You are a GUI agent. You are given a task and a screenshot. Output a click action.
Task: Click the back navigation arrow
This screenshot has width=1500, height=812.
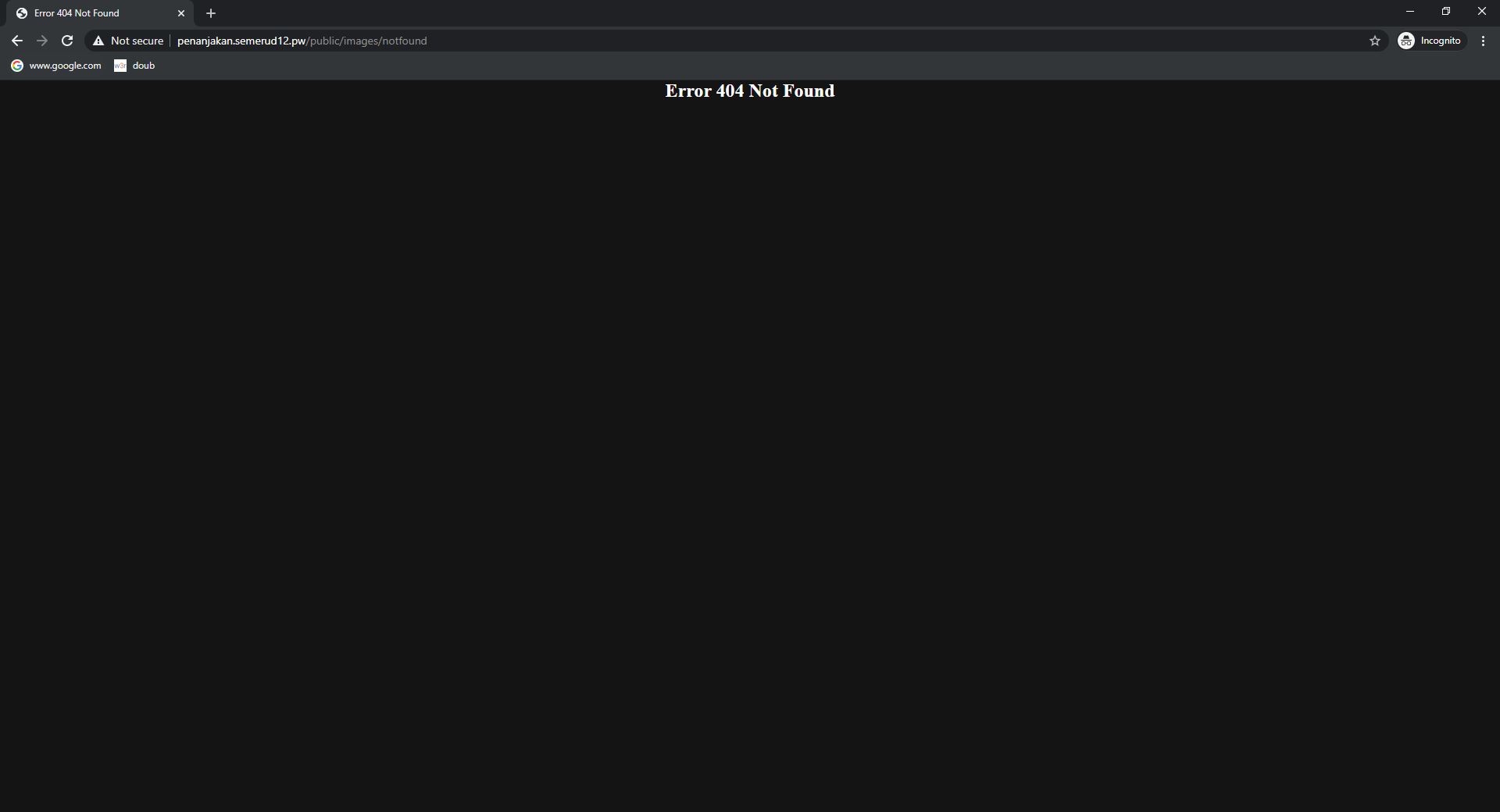pos(17,41)
